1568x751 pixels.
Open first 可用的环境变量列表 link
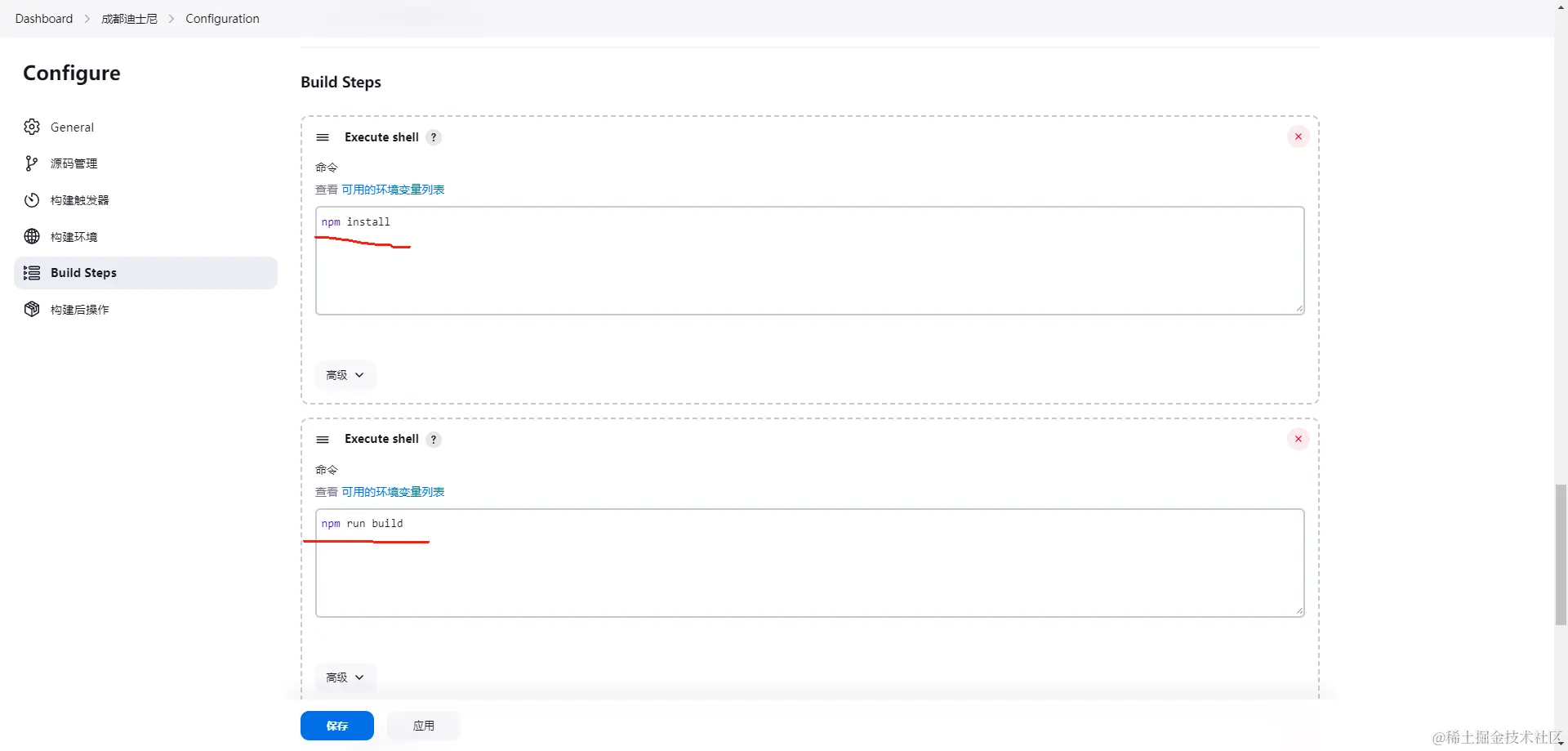(x=393, y=190)
